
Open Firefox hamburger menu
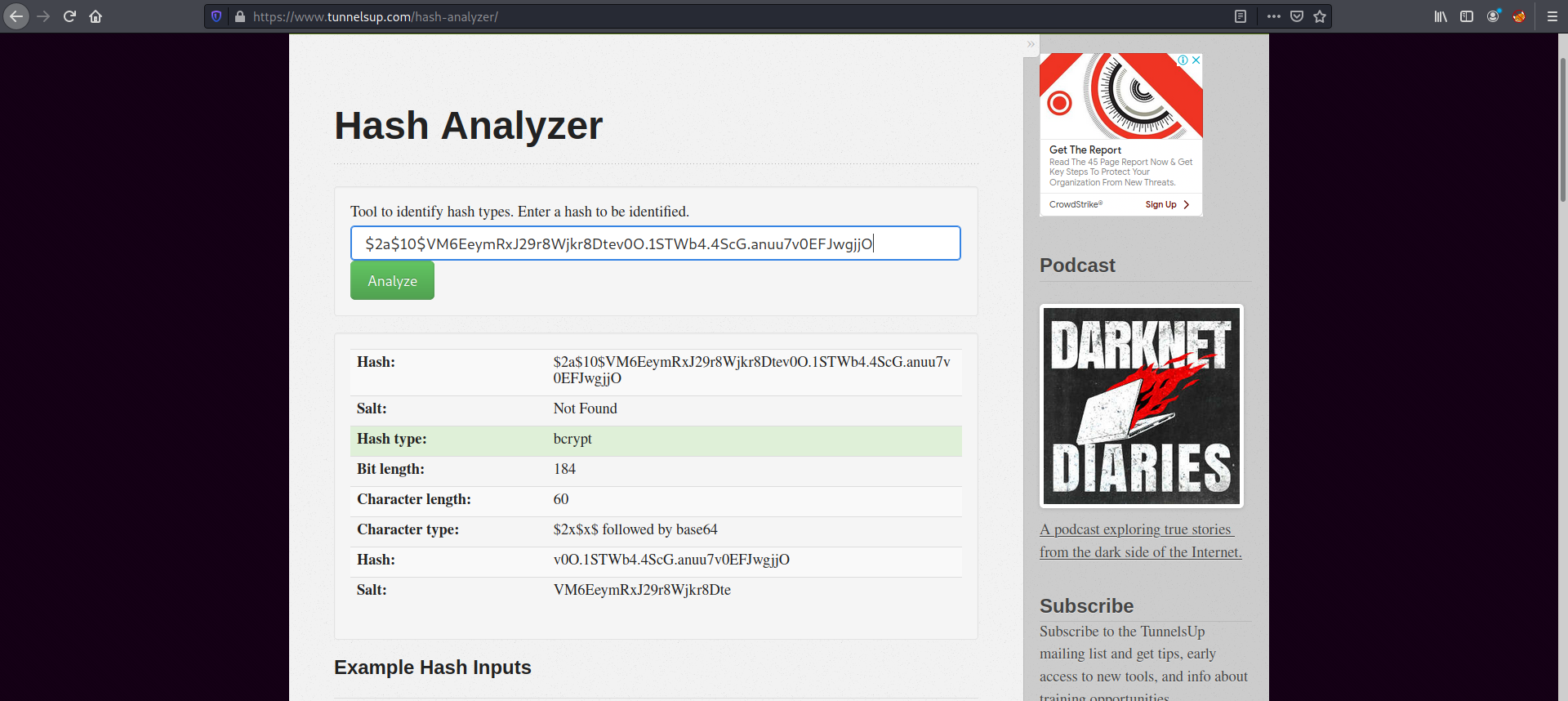1552,16
